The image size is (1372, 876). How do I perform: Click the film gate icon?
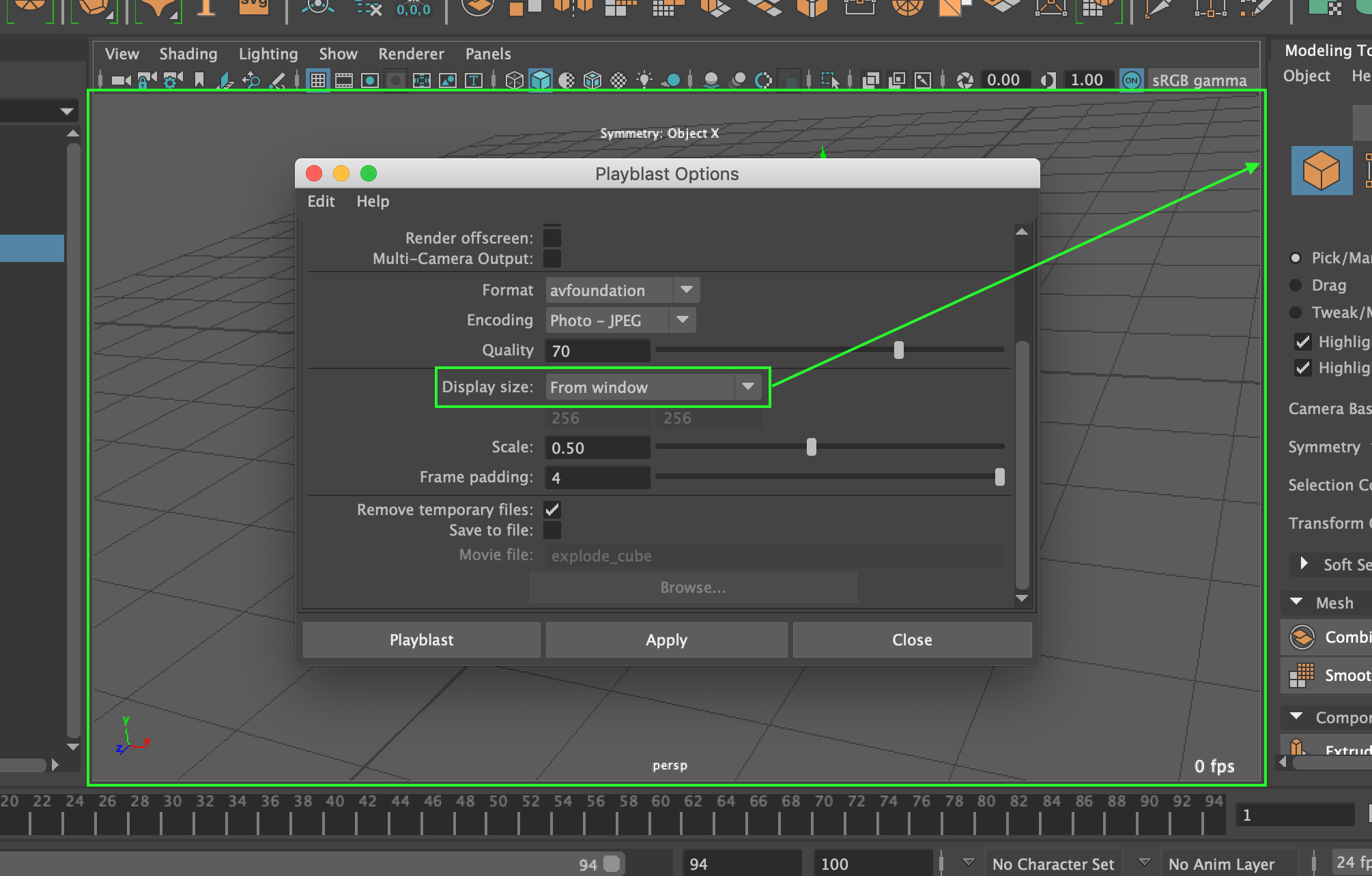[x=344, y=81]
